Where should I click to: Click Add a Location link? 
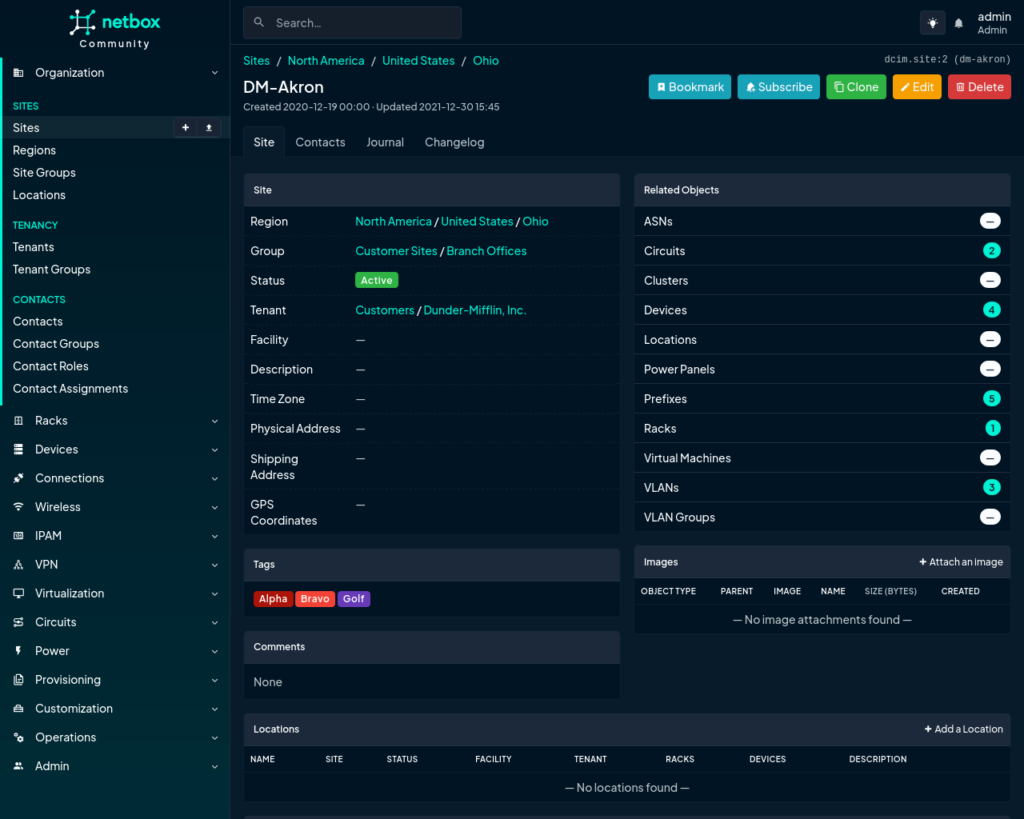pyautogui.click(x=963, y=730)
